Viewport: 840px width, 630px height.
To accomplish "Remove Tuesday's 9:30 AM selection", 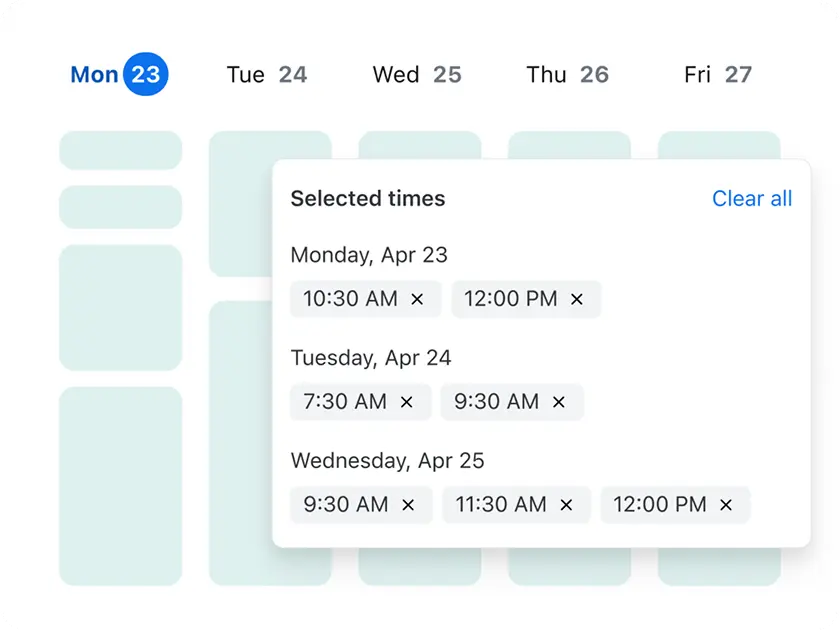I will 557,402.
